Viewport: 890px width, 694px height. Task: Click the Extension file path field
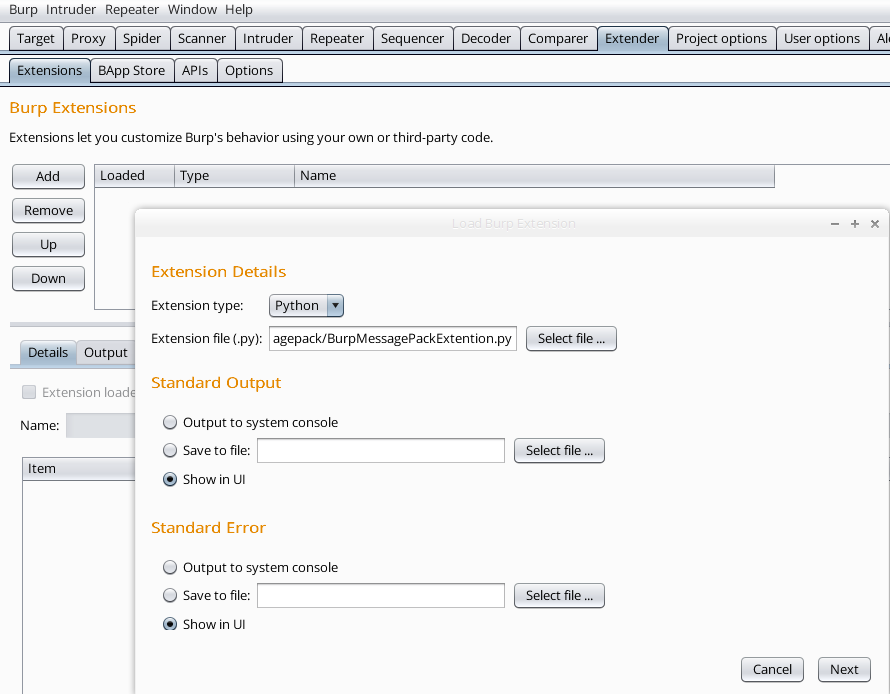392,339
